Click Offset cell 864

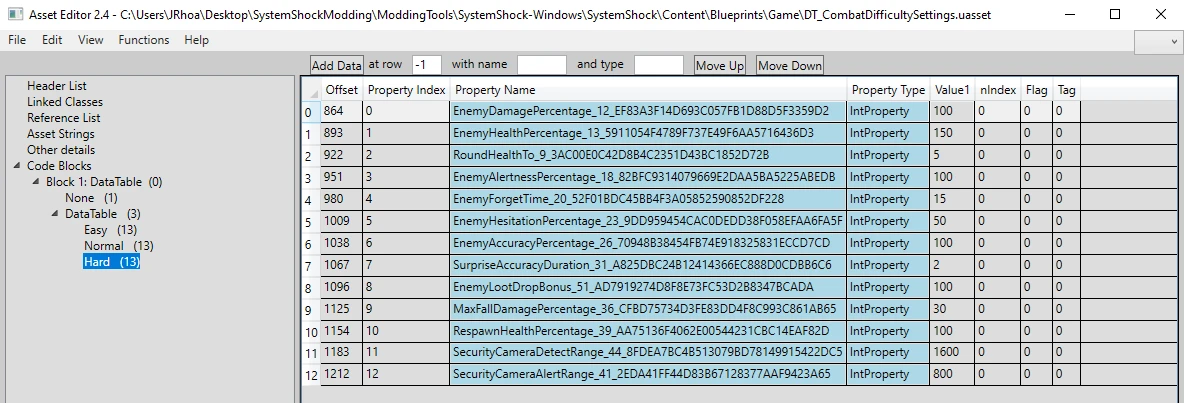click(x=341, y=111)
